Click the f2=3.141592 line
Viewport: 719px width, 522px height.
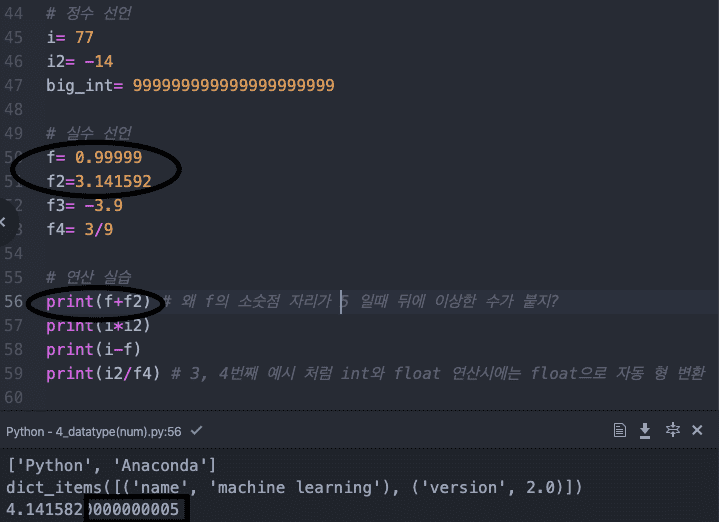(x=99, y=182)
